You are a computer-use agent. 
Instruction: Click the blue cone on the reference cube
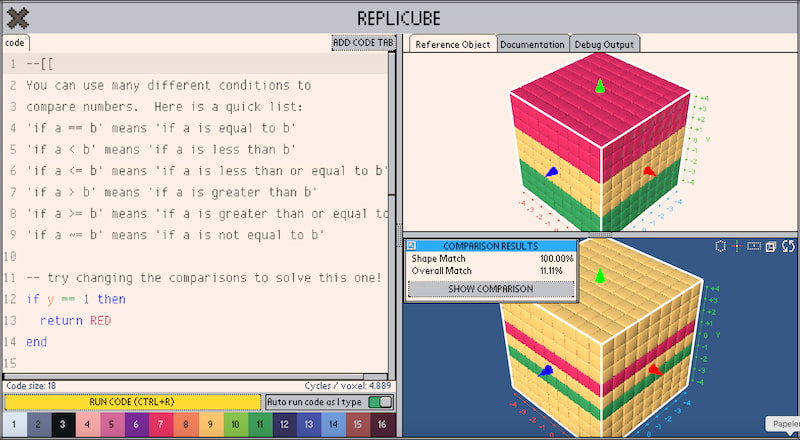coord(551,173)
